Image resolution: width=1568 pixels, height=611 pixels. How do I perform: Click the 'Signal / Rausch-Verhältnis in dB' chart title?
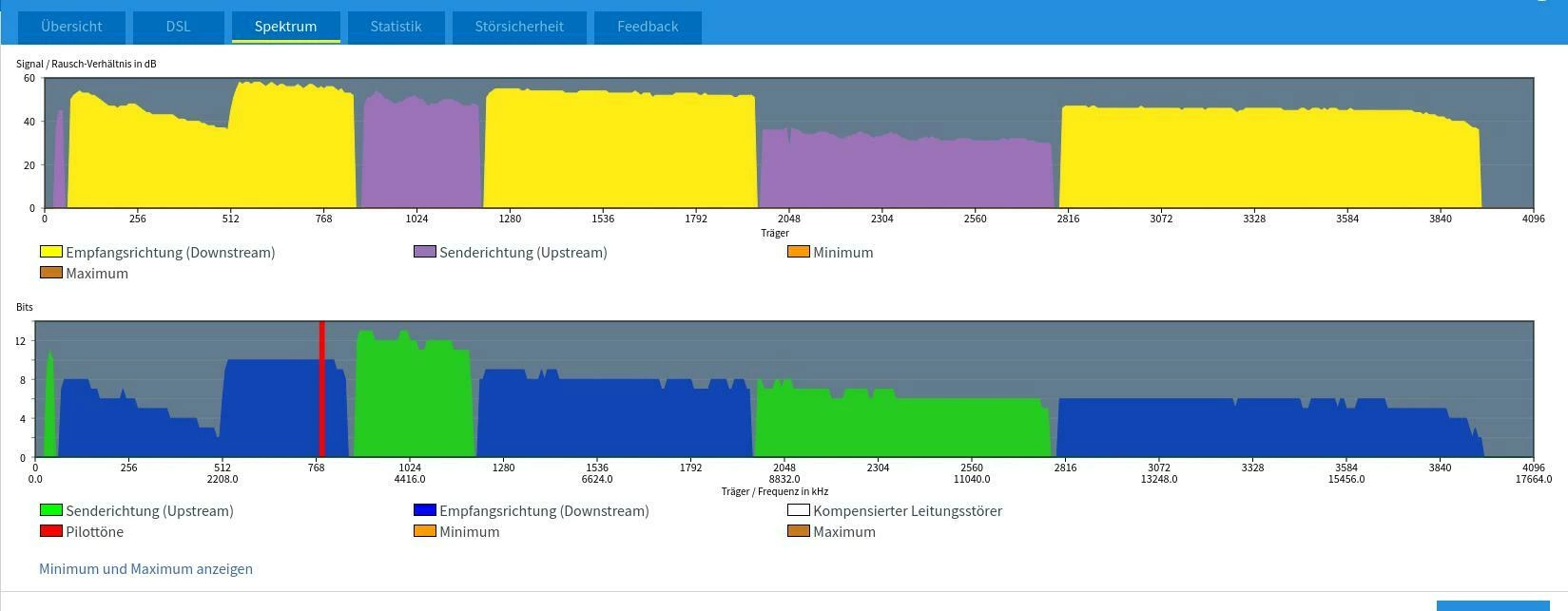click(x=87, y=64)
